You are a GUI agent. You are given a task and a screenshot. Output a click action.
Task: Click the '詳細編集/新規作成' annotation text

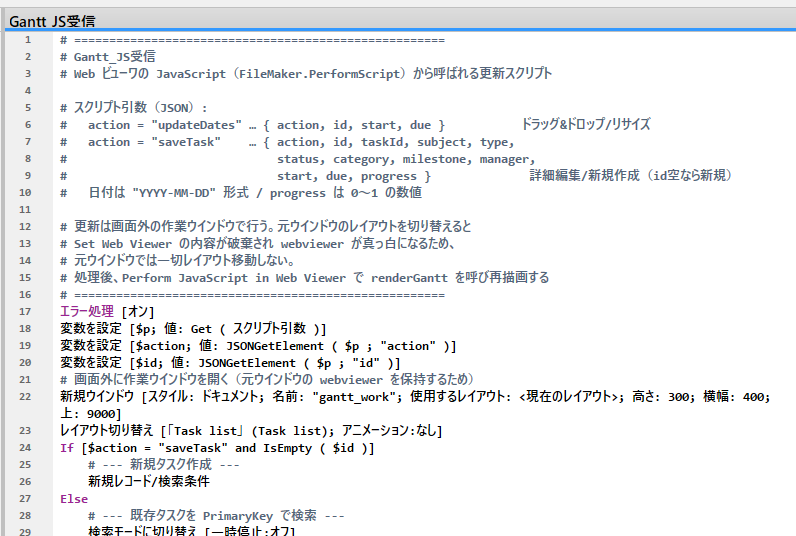click(x=631, y=176)
